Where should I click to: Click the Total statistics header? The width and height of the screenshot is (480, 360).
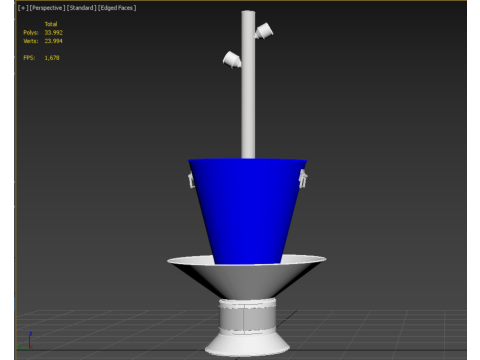pos(51,24)
